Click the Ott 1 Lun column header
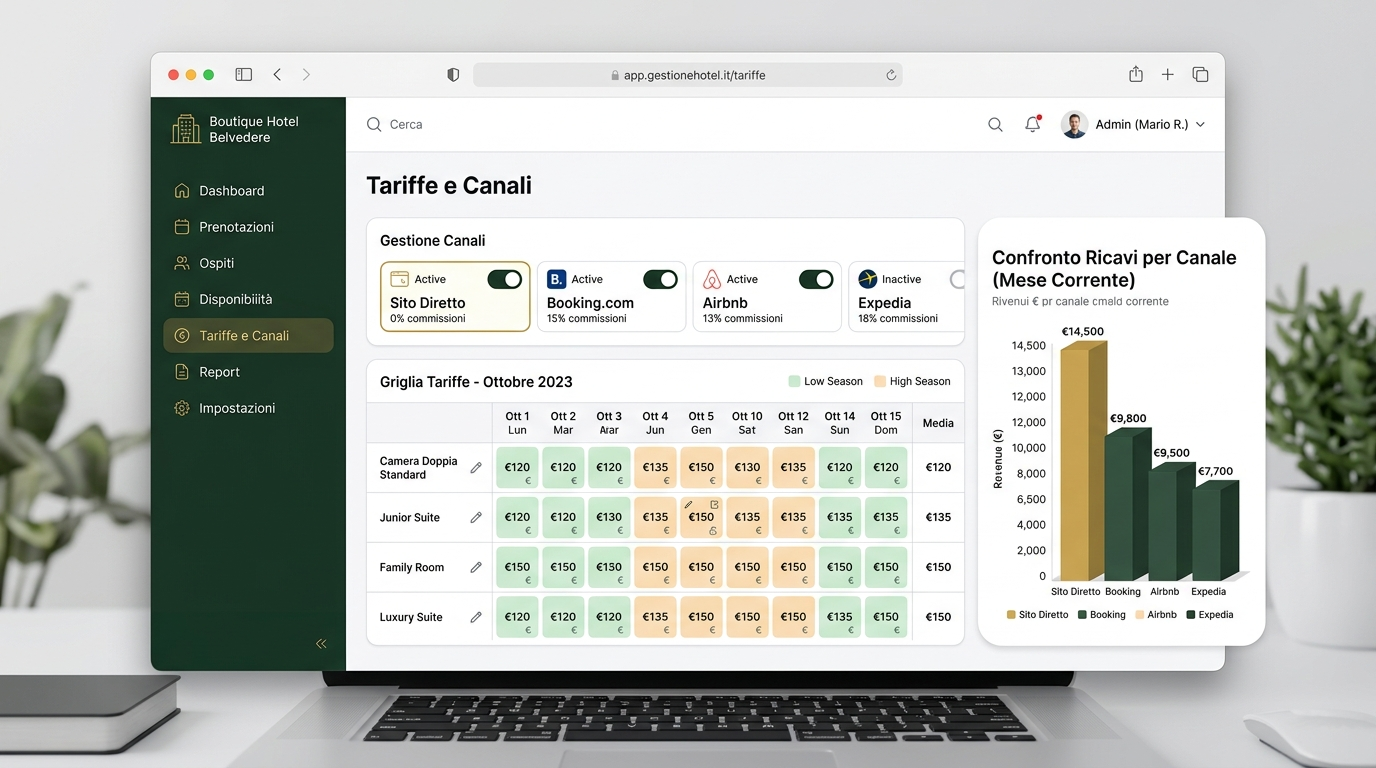1376x768 pixels. click(x=517, y=423)
